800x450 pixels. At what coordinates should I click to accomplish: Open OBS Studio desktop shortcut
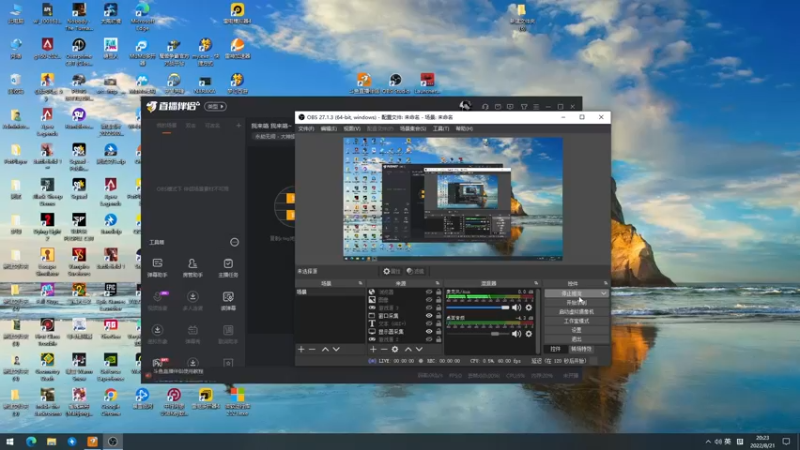click(395, 83)
